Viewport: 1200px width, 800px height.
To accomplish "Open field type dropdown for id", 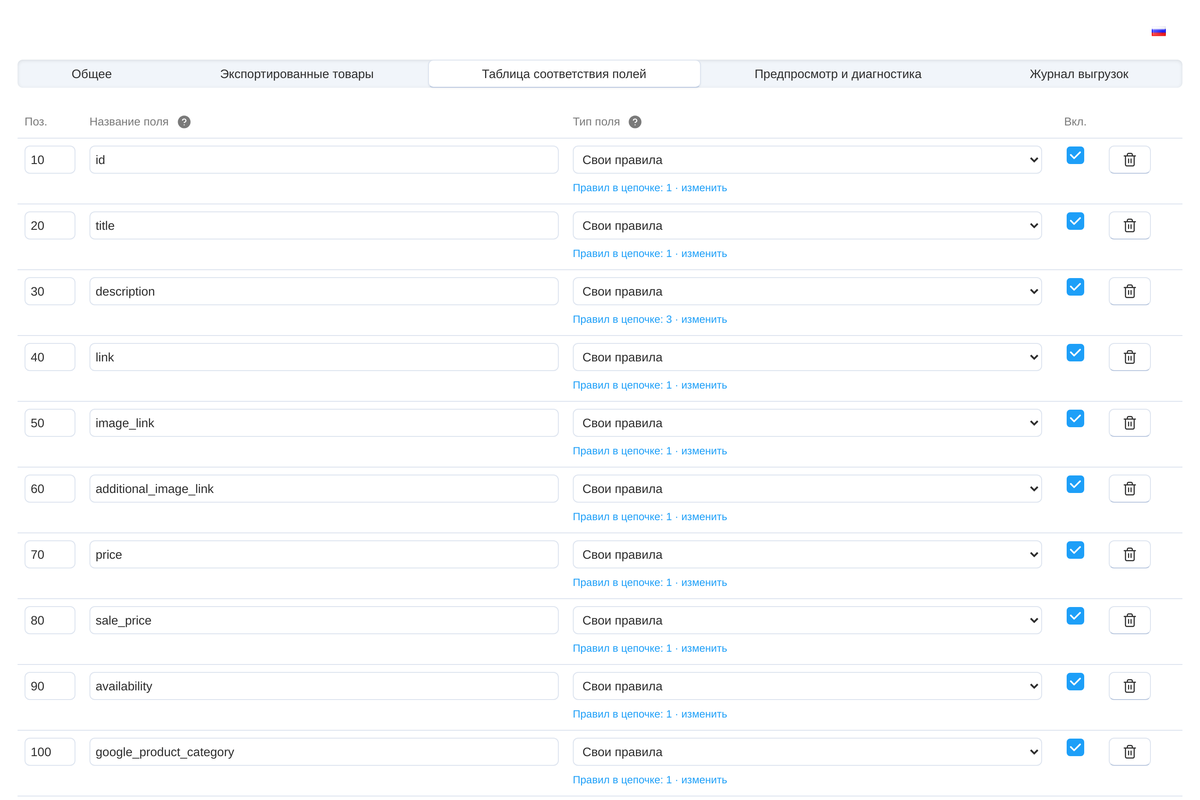I will [x=807, y=160].
